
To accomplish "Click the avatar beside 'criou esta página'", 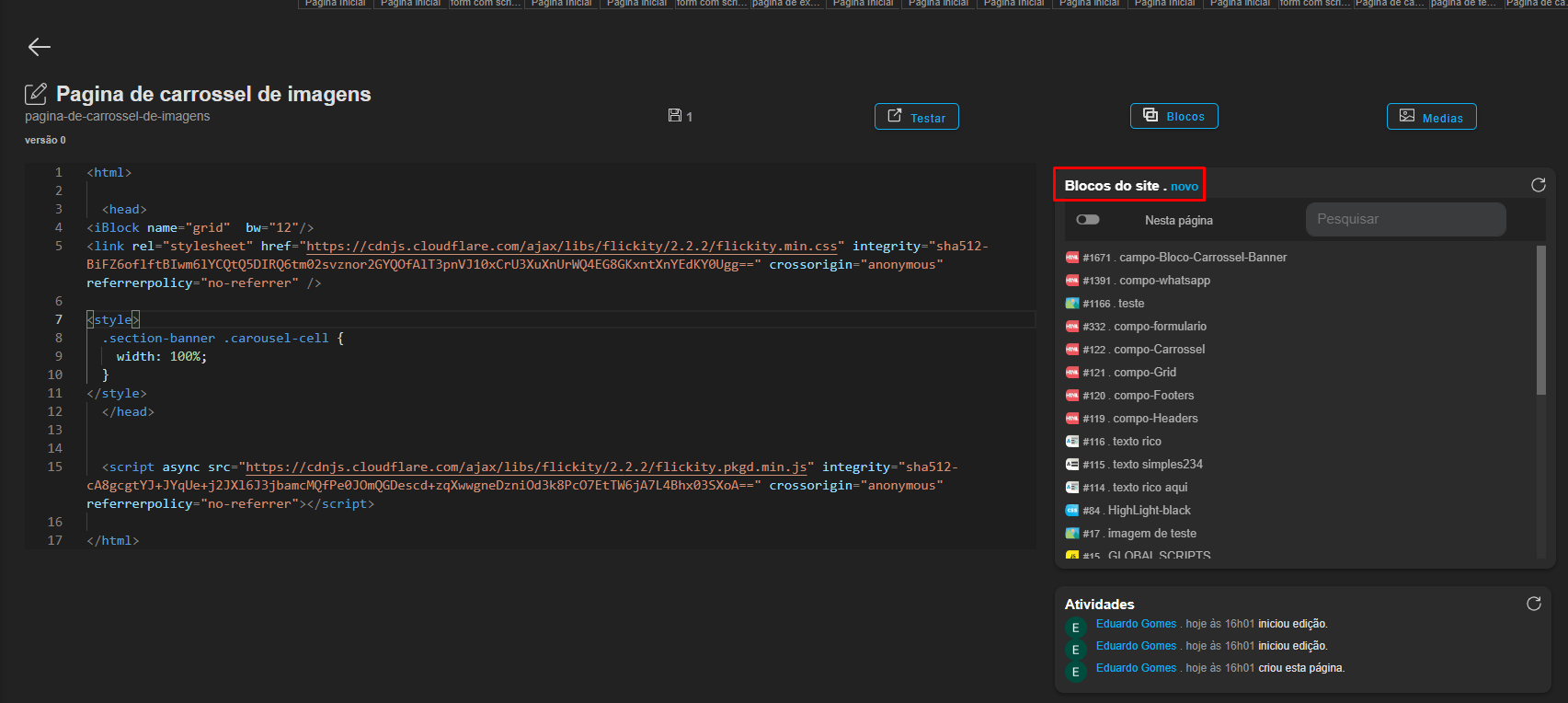I will coord(1075,672).
